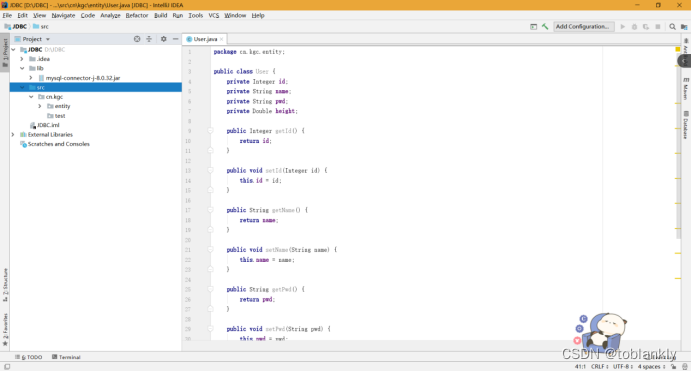Toggle the Terminal tool window
The width and height of the screenshot is (692, 371).
pos(66,357)
